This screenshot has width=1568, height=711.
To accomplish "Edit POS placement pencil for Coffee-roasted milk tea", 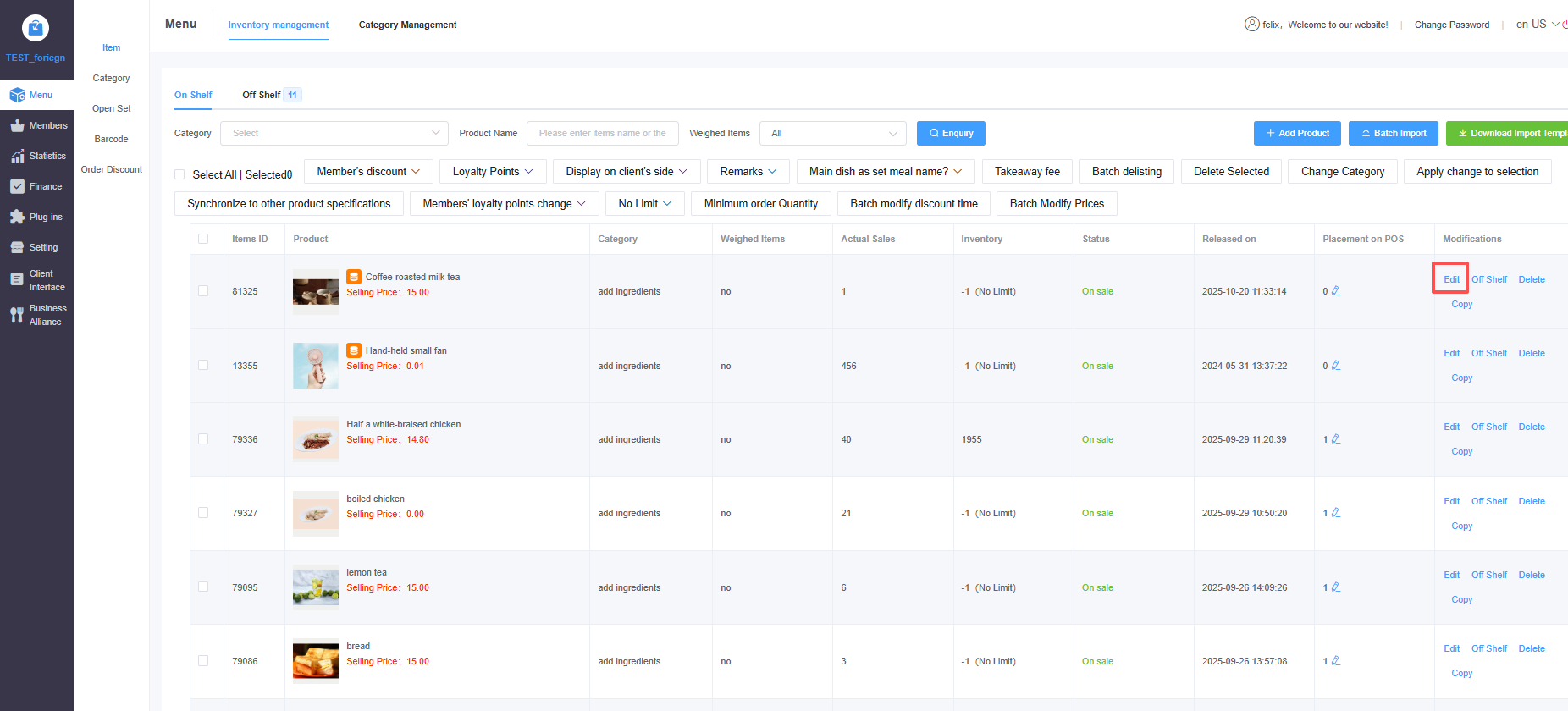I will pos(1336,291).
